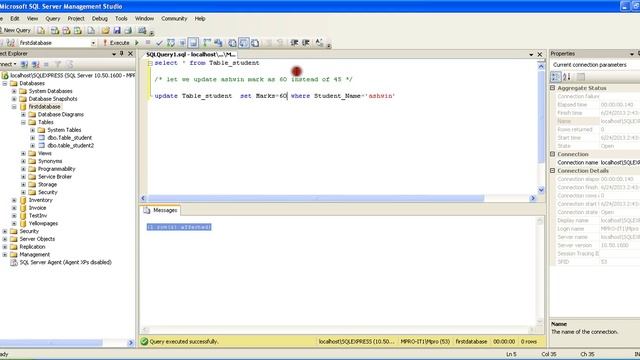Collapse the Connection Details section
The height and width of the screenshot is (360, 640).
[553, 171]
